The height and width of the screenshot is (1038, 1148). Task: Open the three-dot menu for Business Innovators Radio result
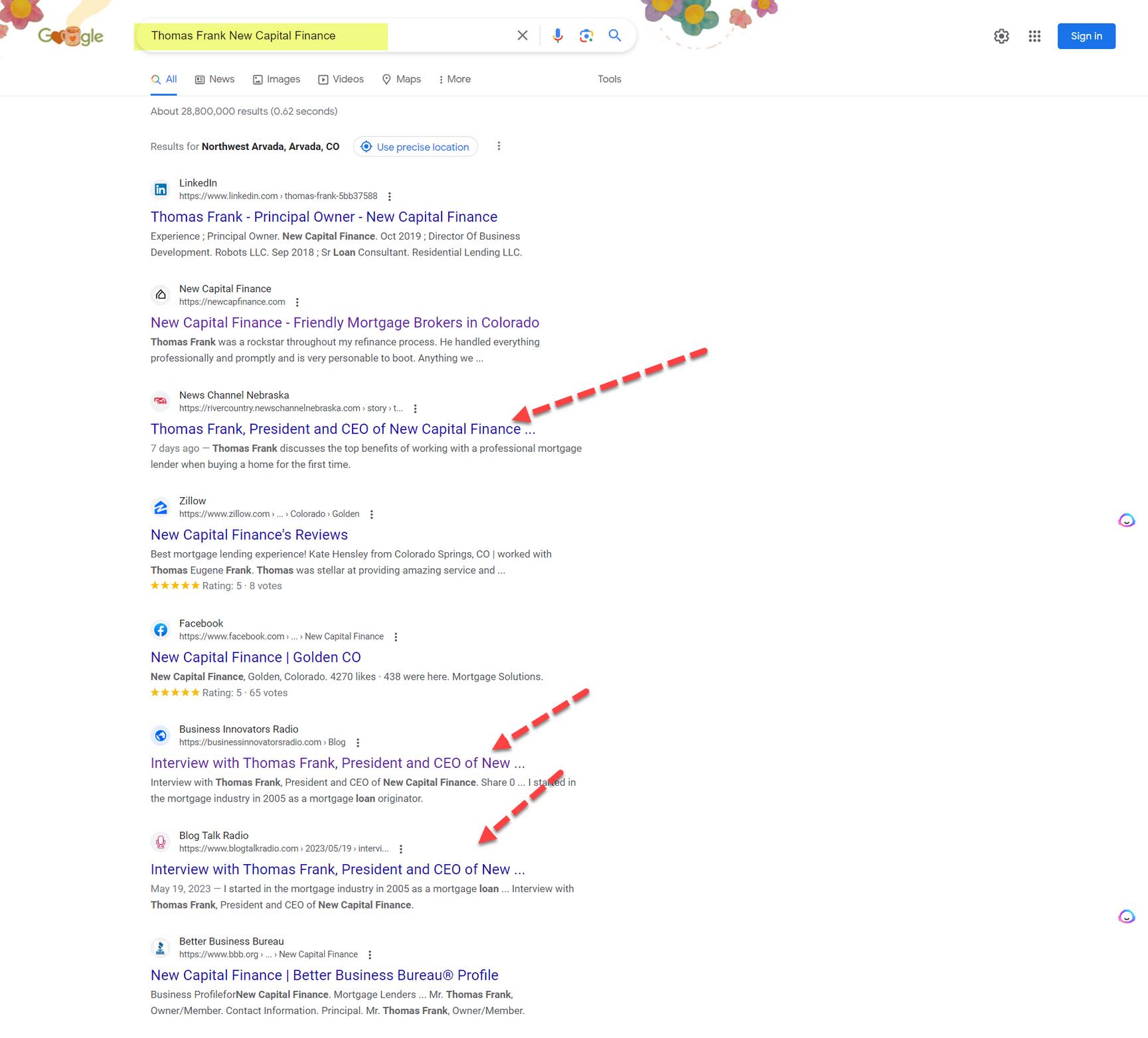tap(358, 743)
